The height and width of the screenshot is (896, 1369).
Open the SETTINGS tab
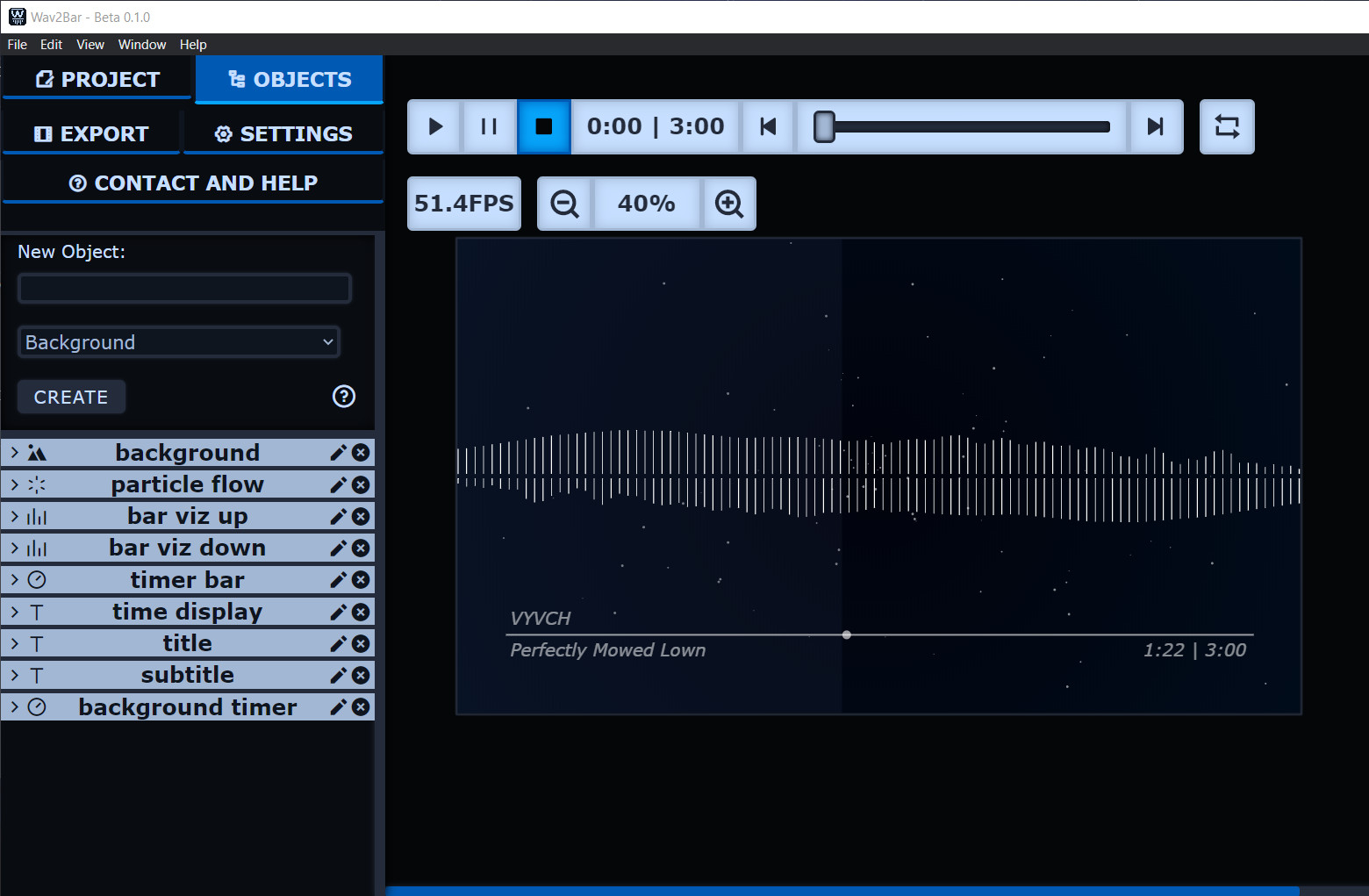[283, 133]
